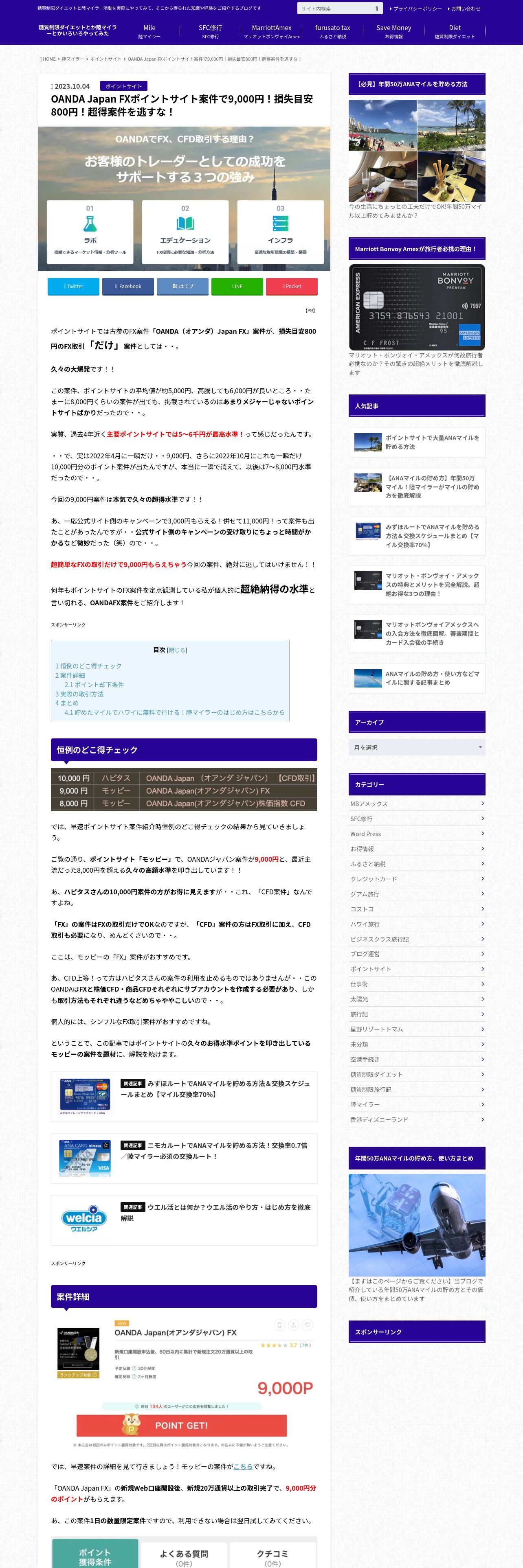Focus the site search input field
This screenshot has height=1568, width=523.
tap(334, 9)
